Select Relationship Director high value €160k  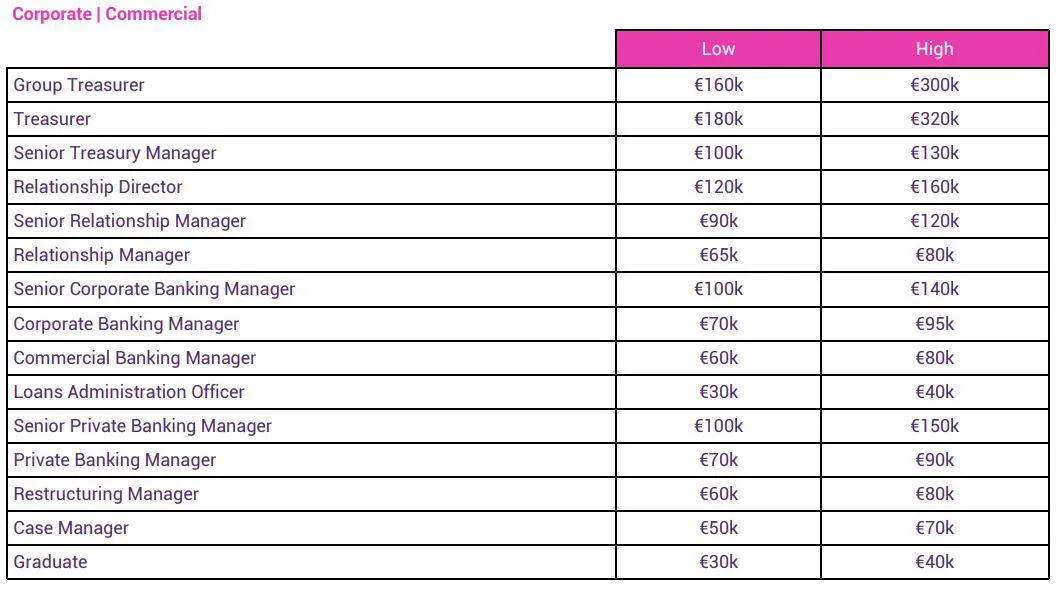pos(934,187)
